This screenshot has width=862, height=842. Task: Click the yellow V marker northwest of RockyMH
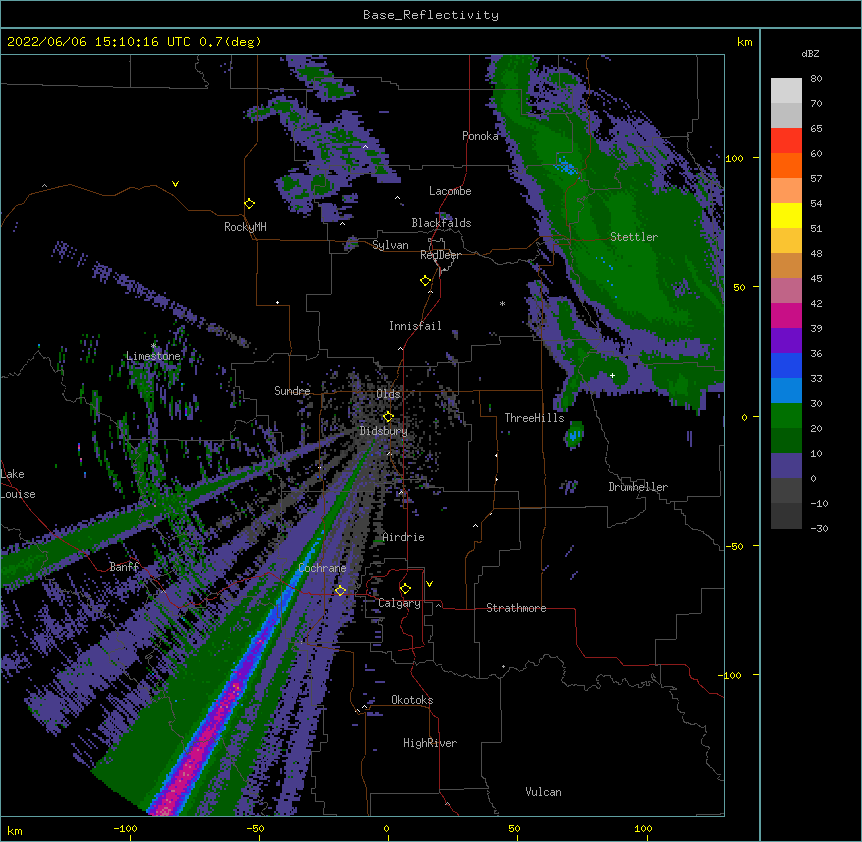(175, 184)
